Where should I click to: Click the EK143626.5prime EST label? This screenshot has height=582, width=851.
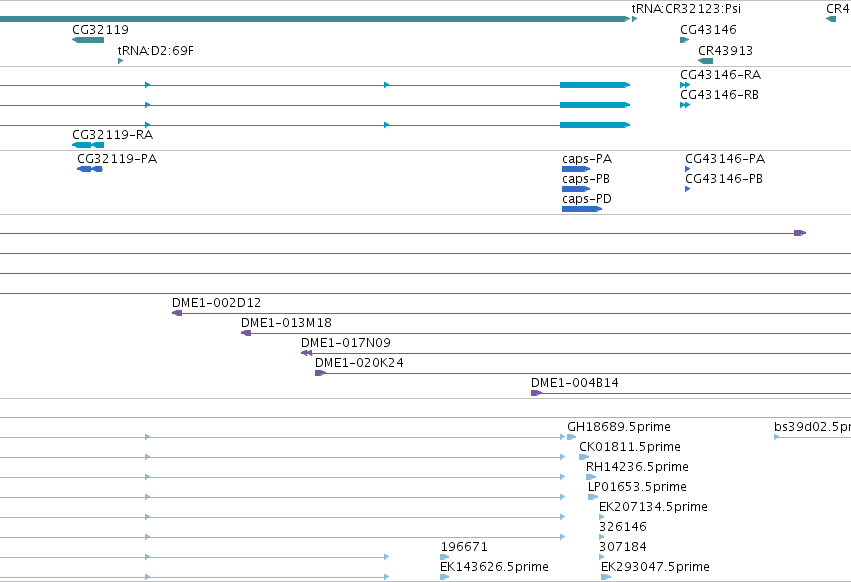[494, 567]
